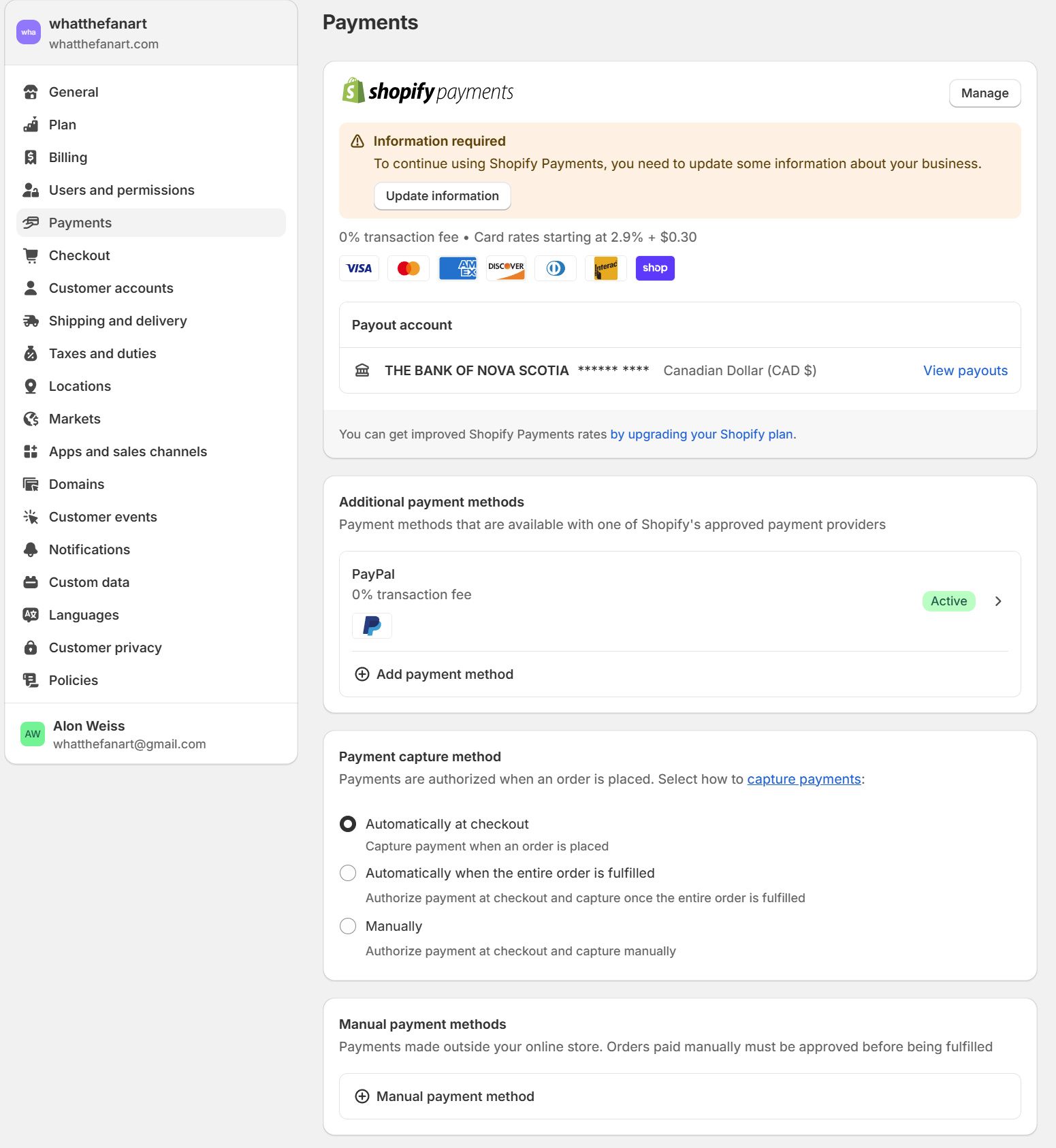Click the whatthefanart store avatar icon

(29, 32)
